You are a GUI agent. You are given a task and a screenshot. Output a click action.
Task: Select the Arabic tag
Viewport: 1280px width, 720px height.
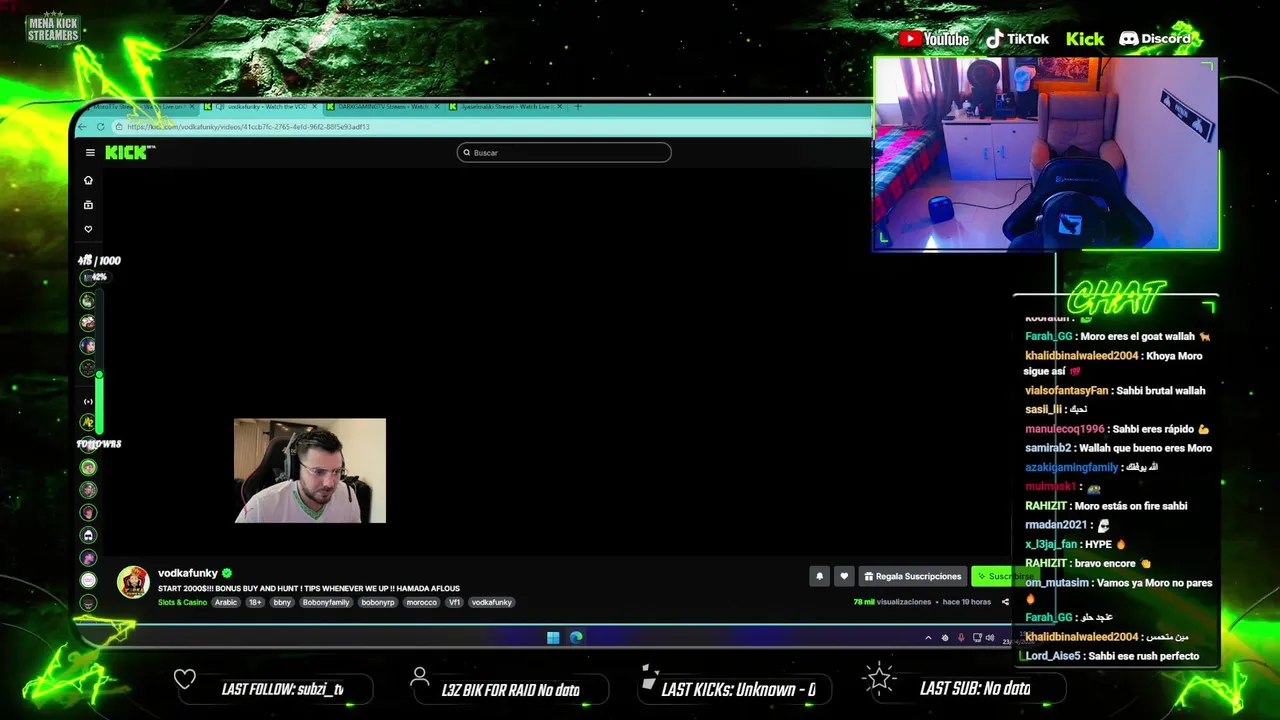click(226, 602)
